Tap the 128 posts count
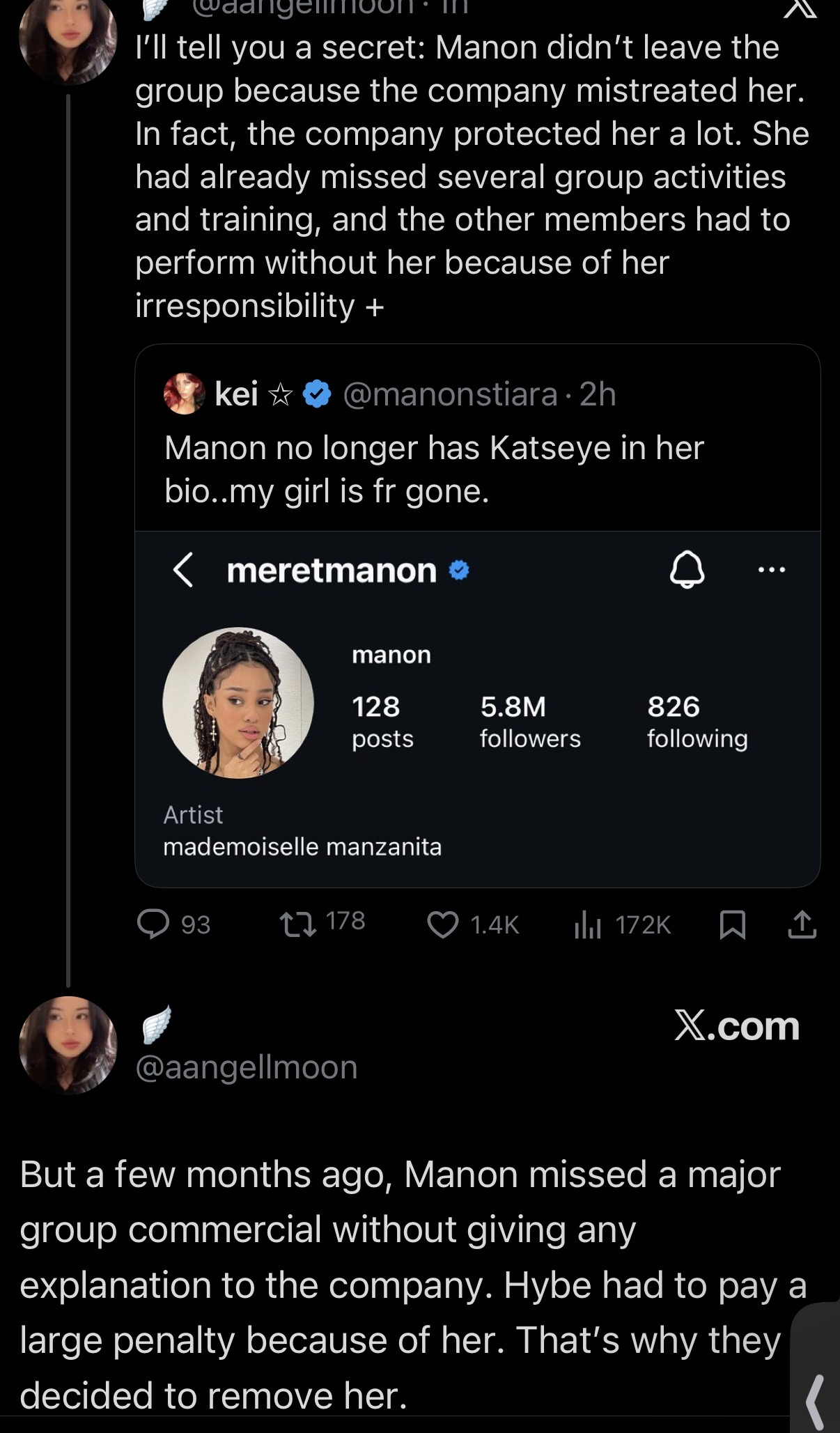 point(382,721)
